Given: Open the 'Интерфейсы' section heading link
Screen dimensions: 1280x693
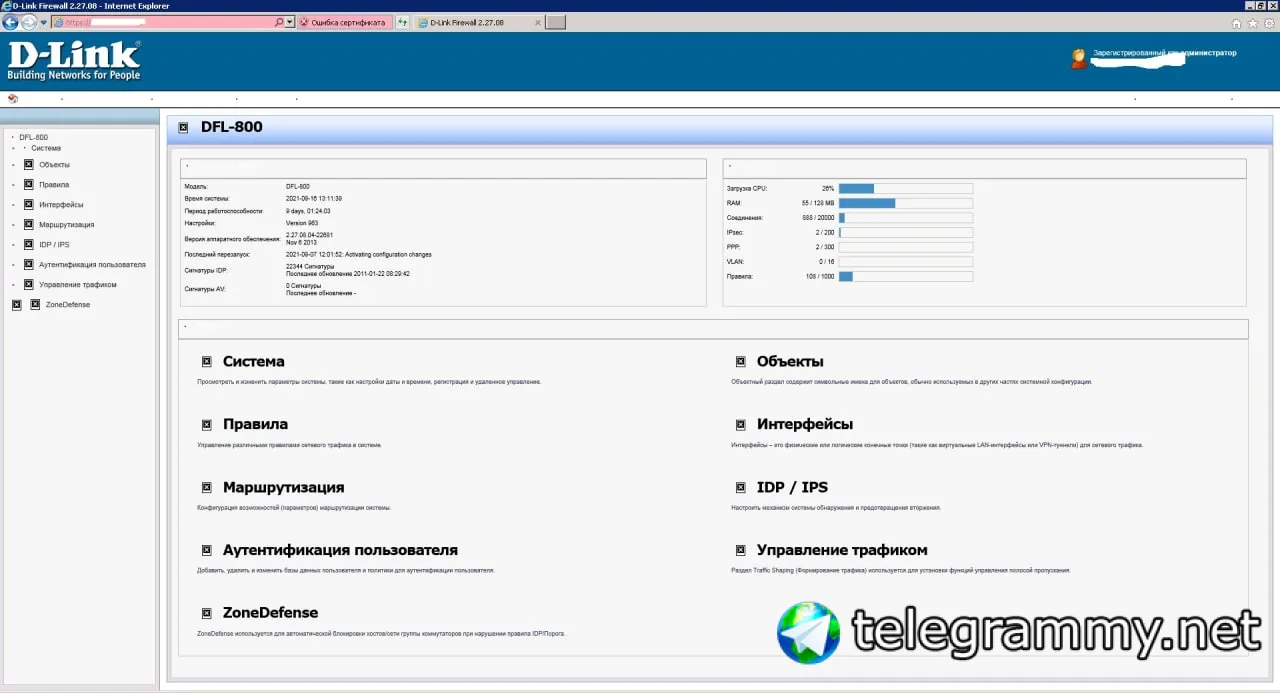Looking at the screenshot, I should click(x=805, y=424).
